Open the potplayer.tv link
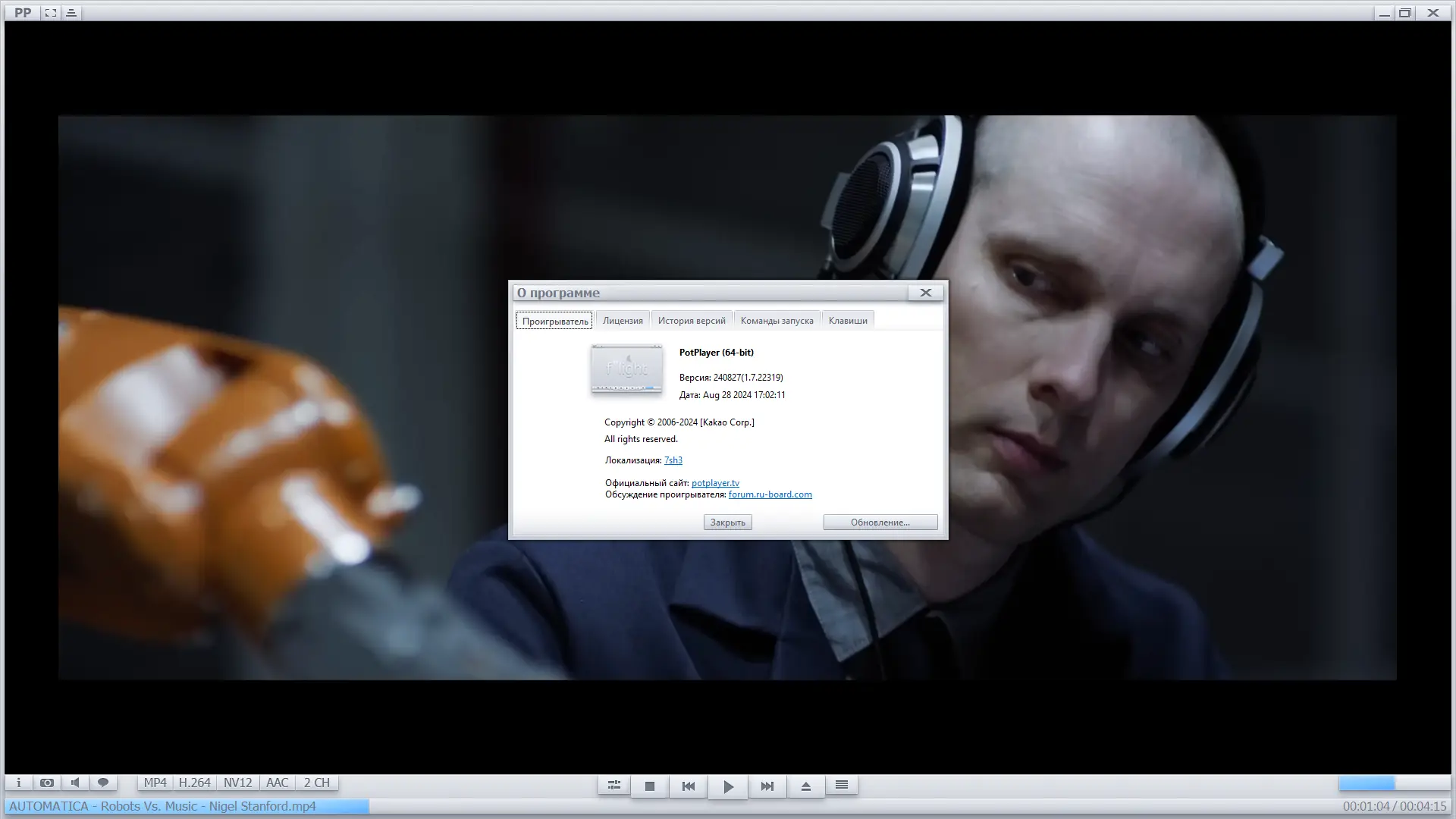1456x819 pixels. pos(714,483)
